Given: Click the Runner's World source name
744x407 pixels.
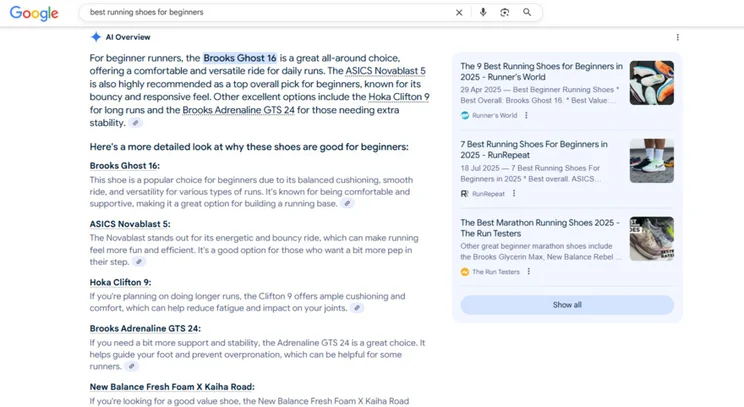Looking at the screenshot, I should (x=494, y=115).
